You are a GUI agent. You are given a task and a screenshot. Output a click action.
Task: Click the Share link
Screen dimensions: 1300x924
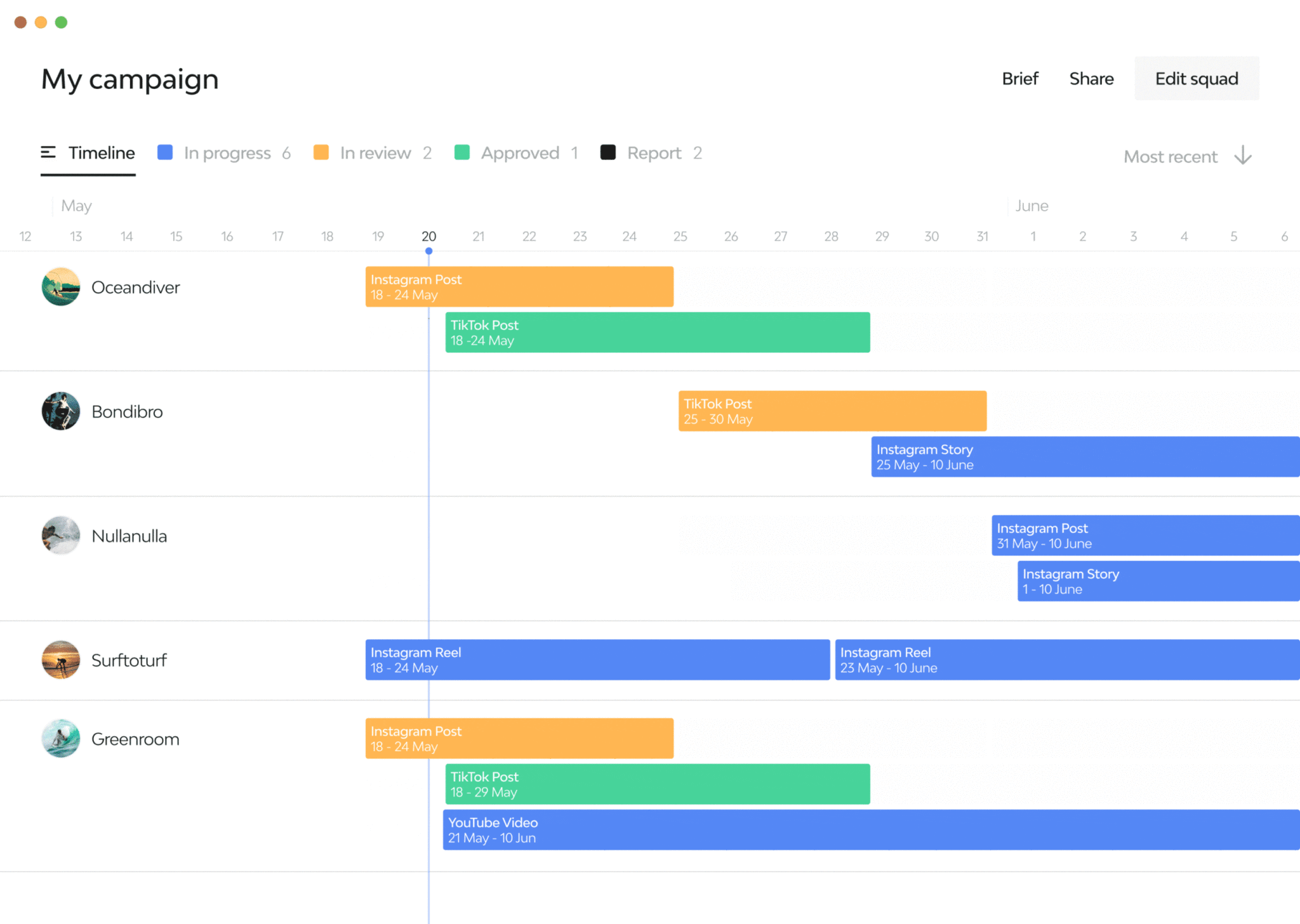(x=1091, y=79)
